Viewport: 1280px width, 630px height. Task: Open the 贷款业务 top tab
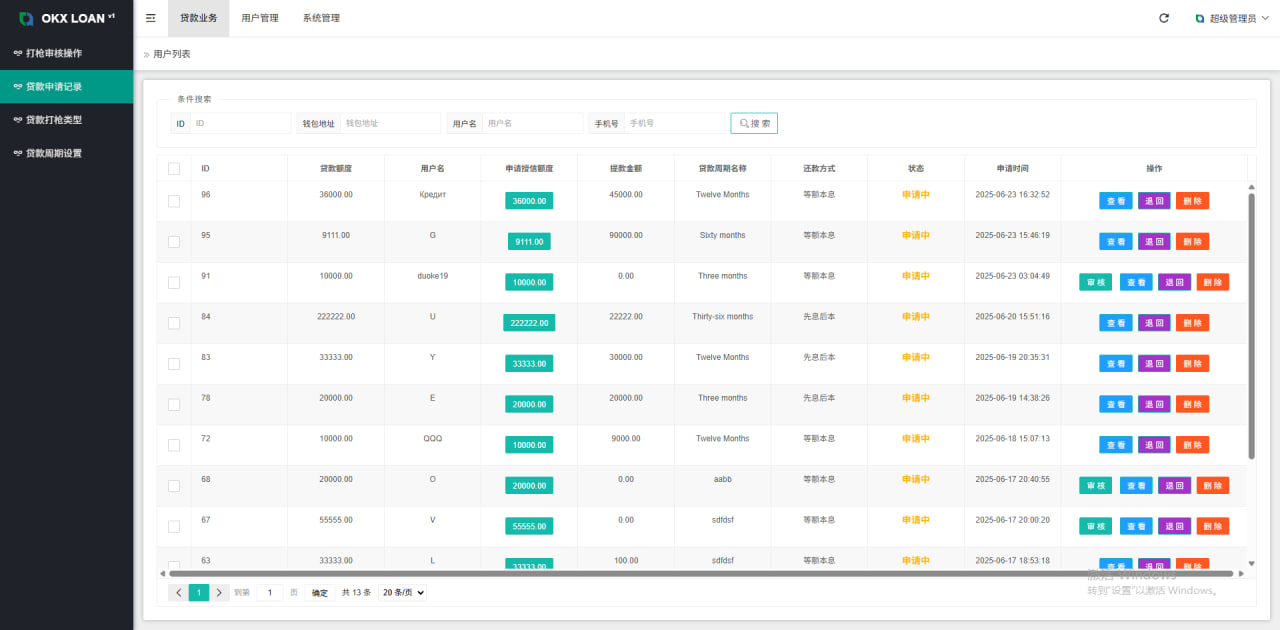pyautogui.click(x=198, y=18)
